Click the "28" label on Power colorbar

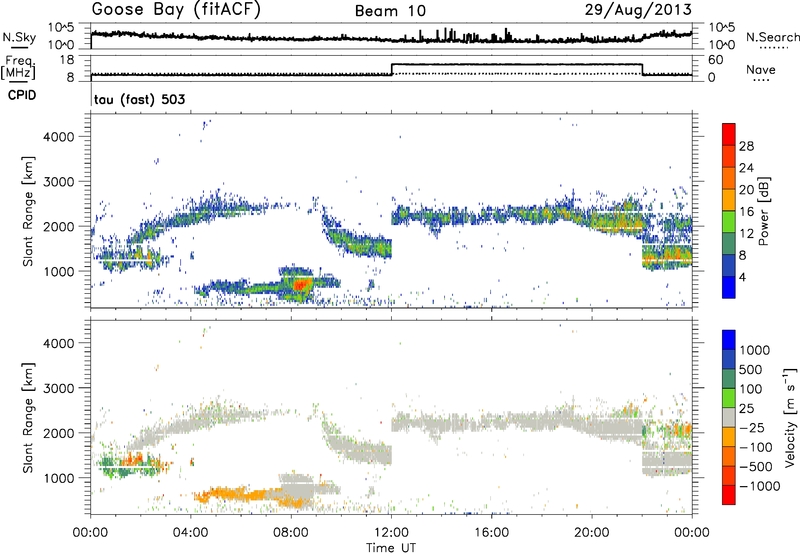[746, 146]
